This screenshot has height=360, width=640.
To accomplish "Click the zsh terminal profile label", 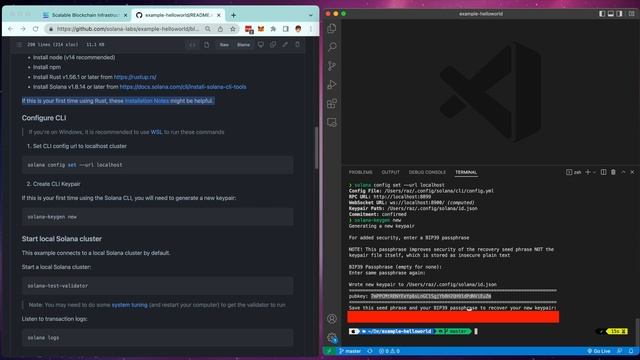I will [x=573, y=172].
